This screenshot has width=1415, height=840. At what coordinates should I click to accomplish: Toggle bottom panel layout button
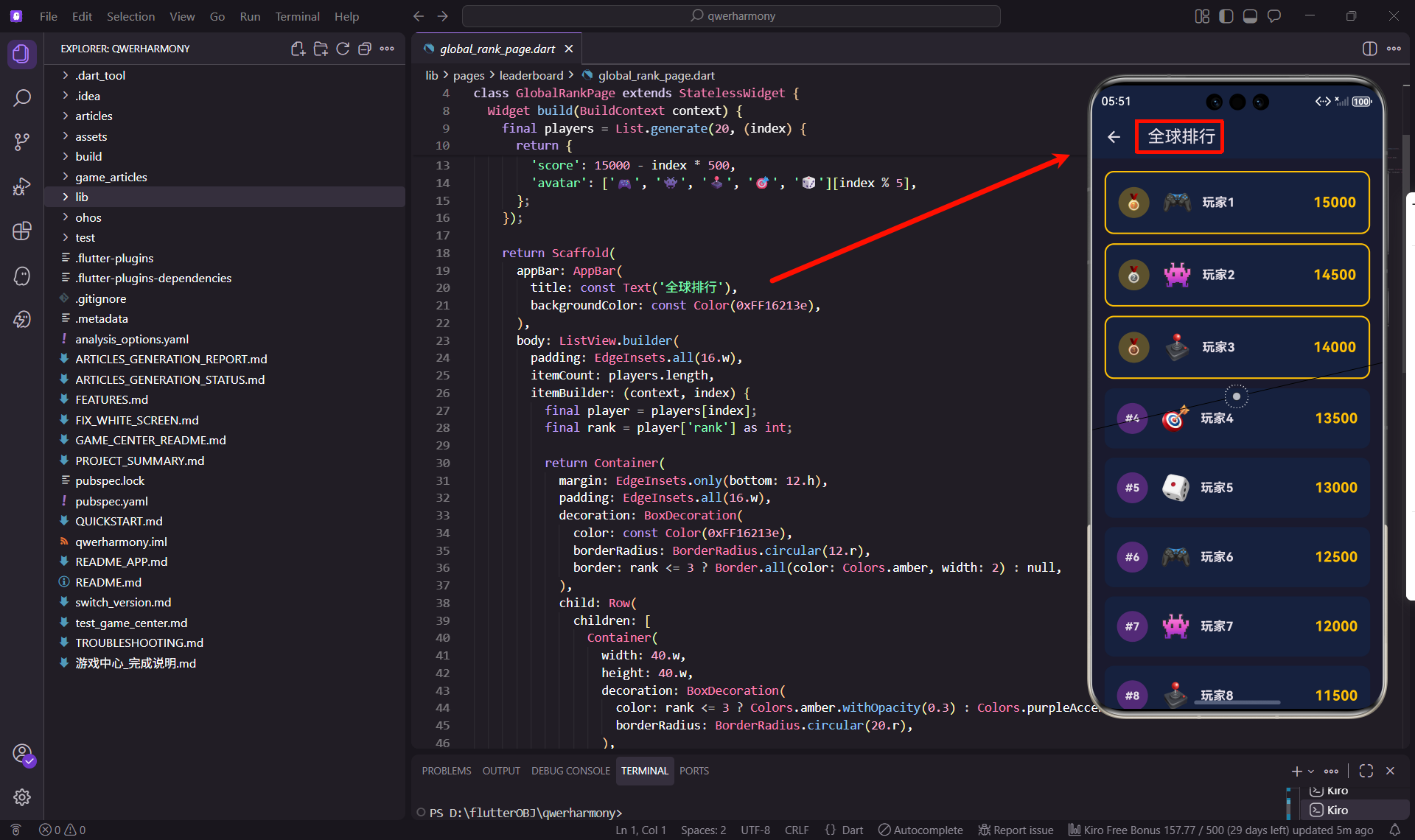pyautogui.click(x=1250, y=16)
